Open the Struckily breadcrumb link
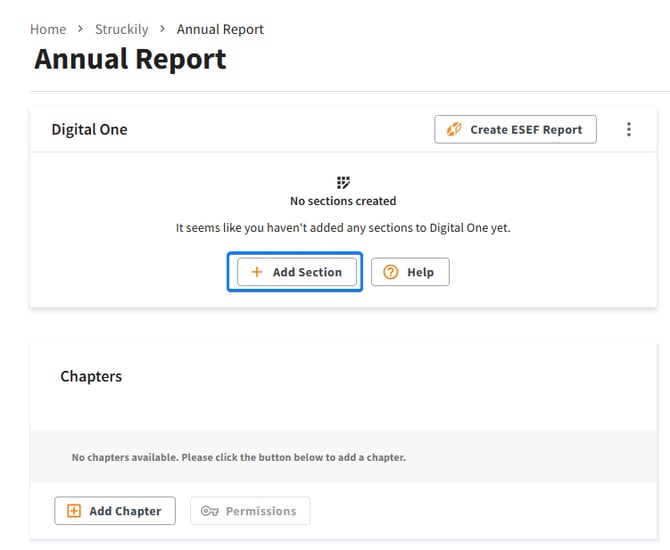This screenshot has width=670, height=550. pos(122,29)
